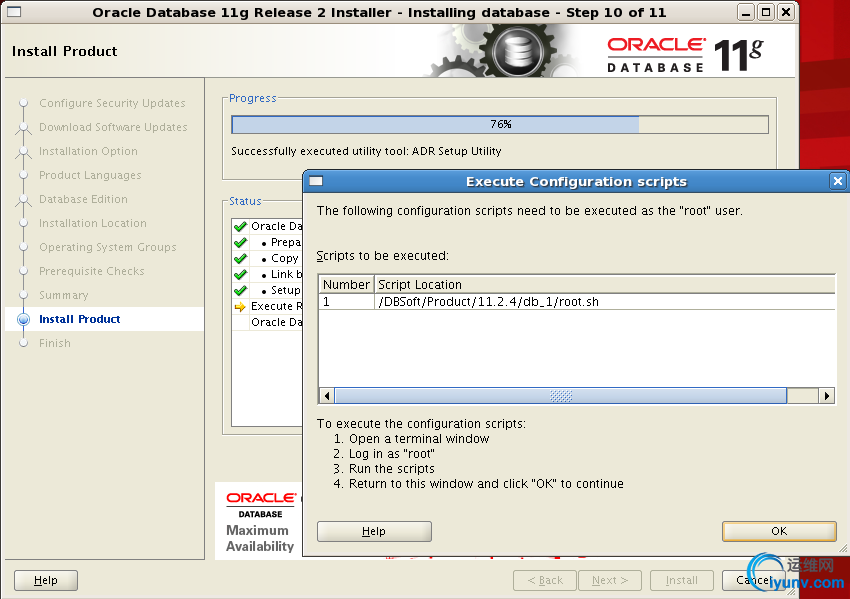Open the dialog's window menu icon
Screen dimensions: 850x599
(x=316, y=181)
